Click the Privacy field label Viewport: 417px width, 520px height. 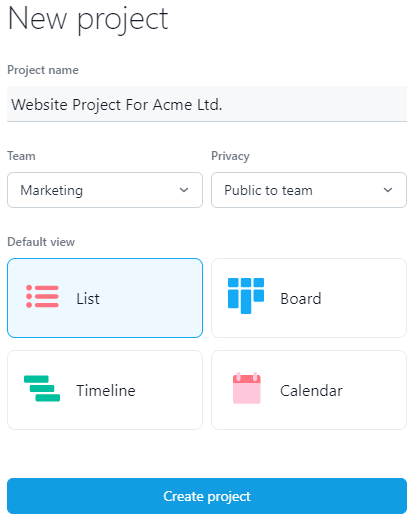point(230,156)
